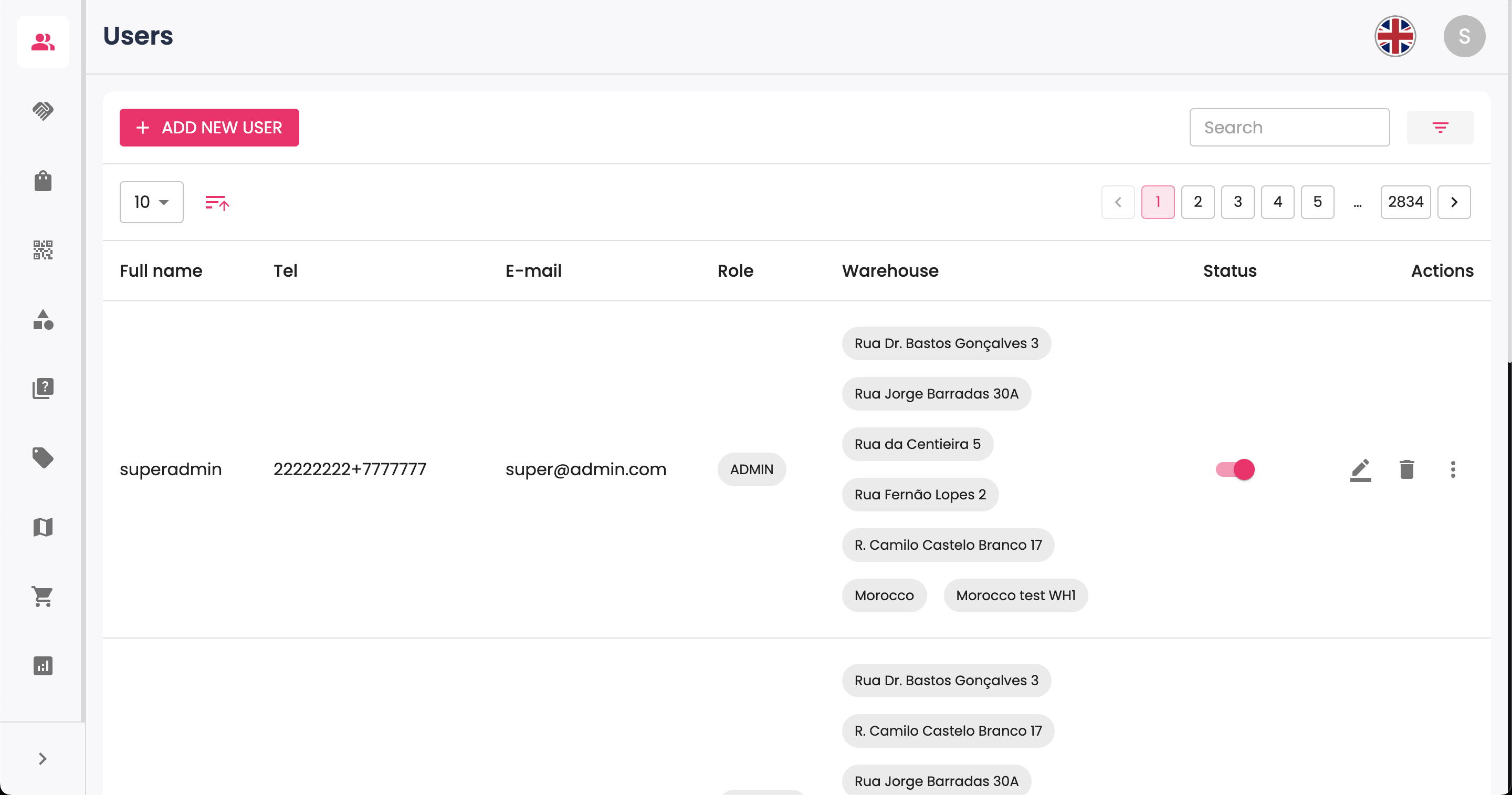Open the rows-per-page dropdown showing 10

[x=151, y=202]
